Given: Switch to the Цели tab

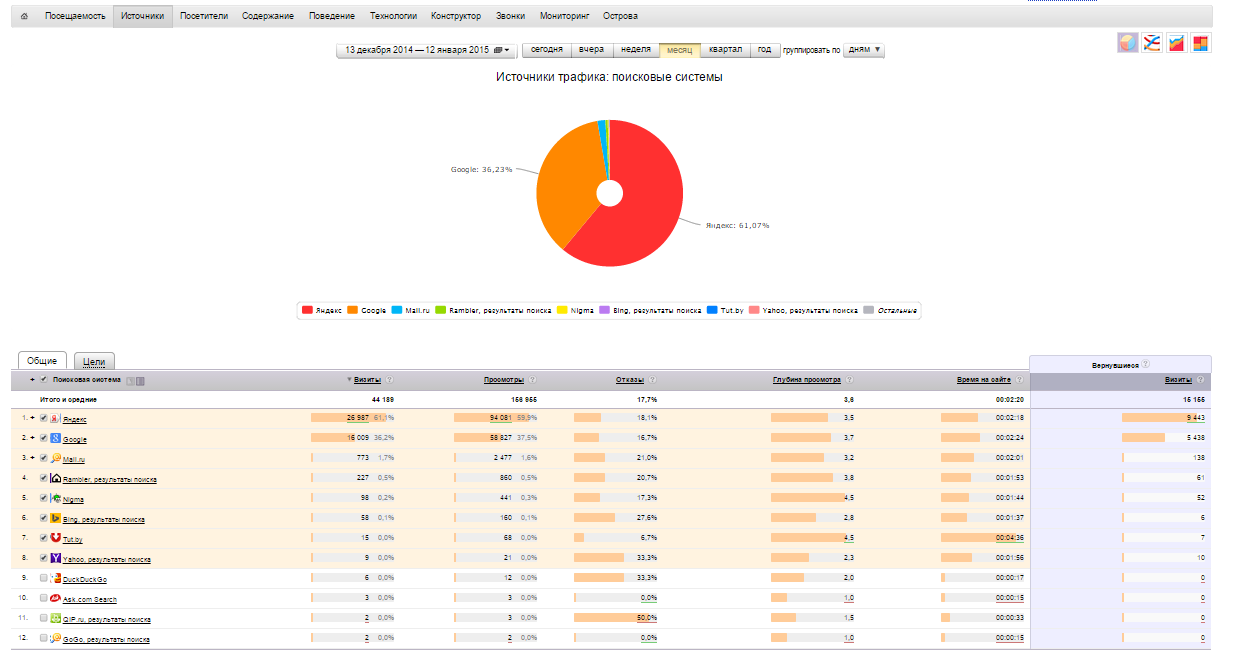Looking at the screenshot, I should (x=95, y=362).
